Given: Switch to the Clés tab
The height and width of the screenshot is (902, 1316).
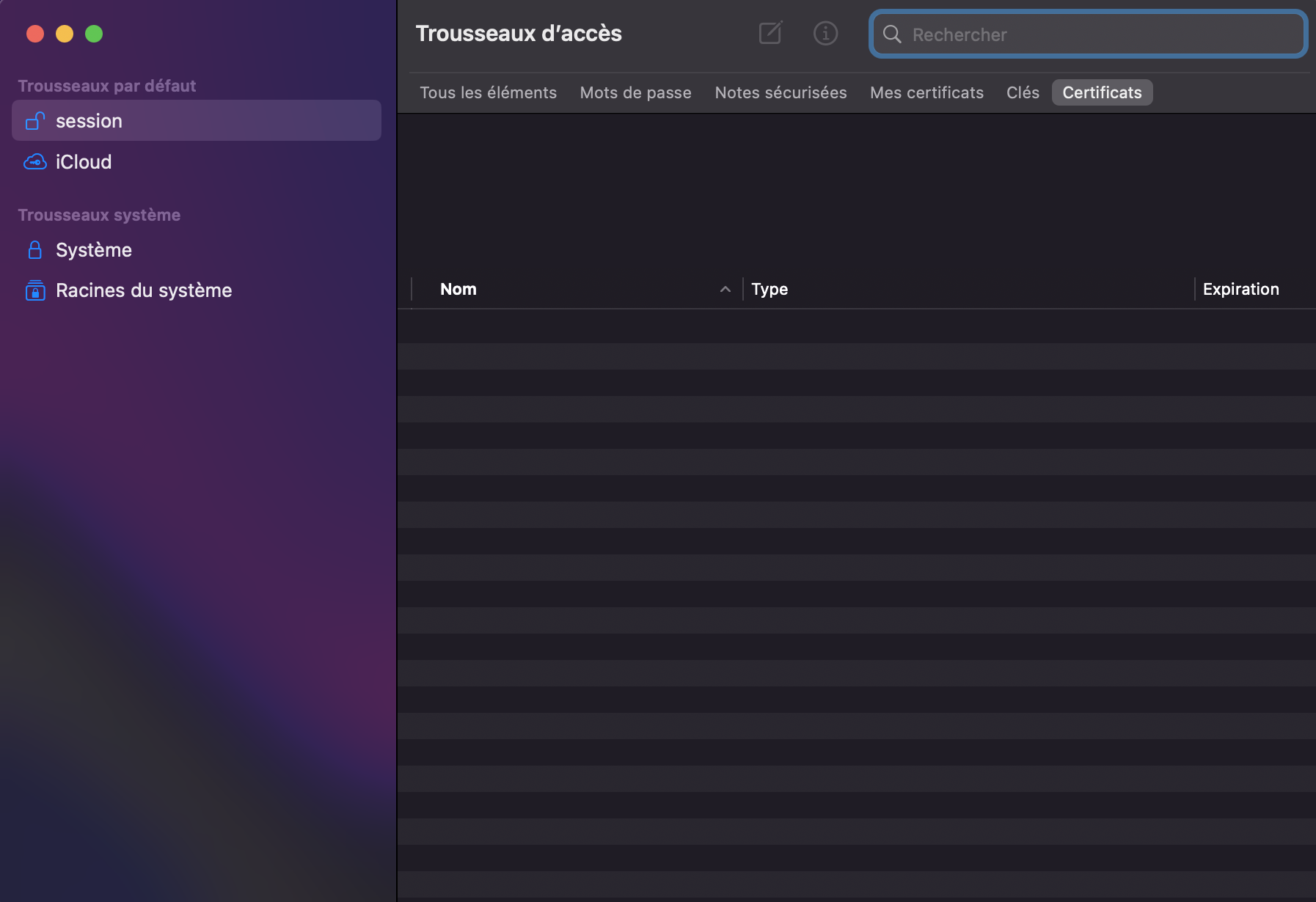Looking at the screenshot, I should [x=1023, y=92].
